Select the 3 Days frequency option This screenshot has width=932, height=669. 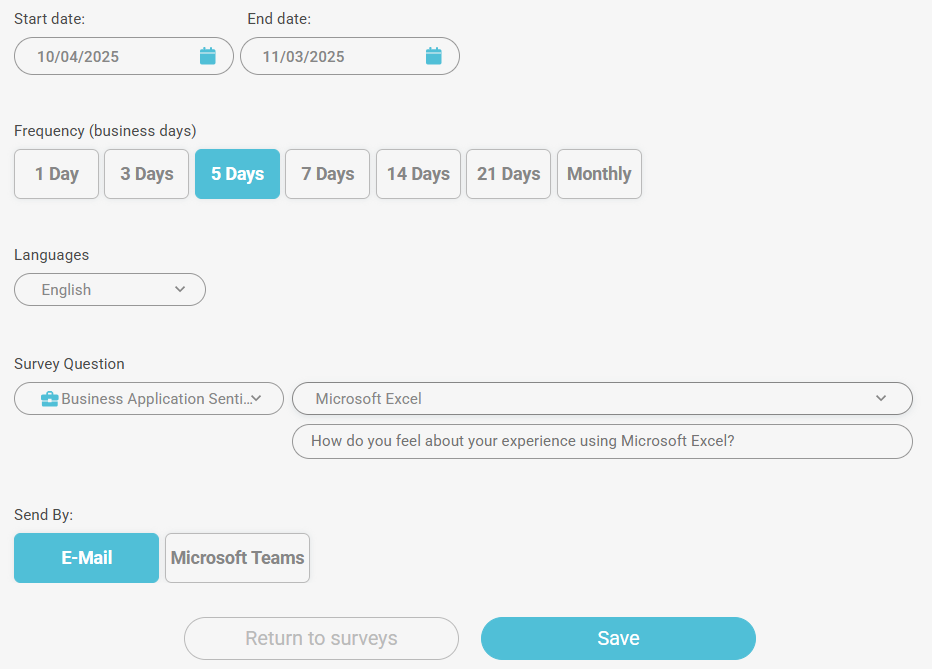click(147, 174)
